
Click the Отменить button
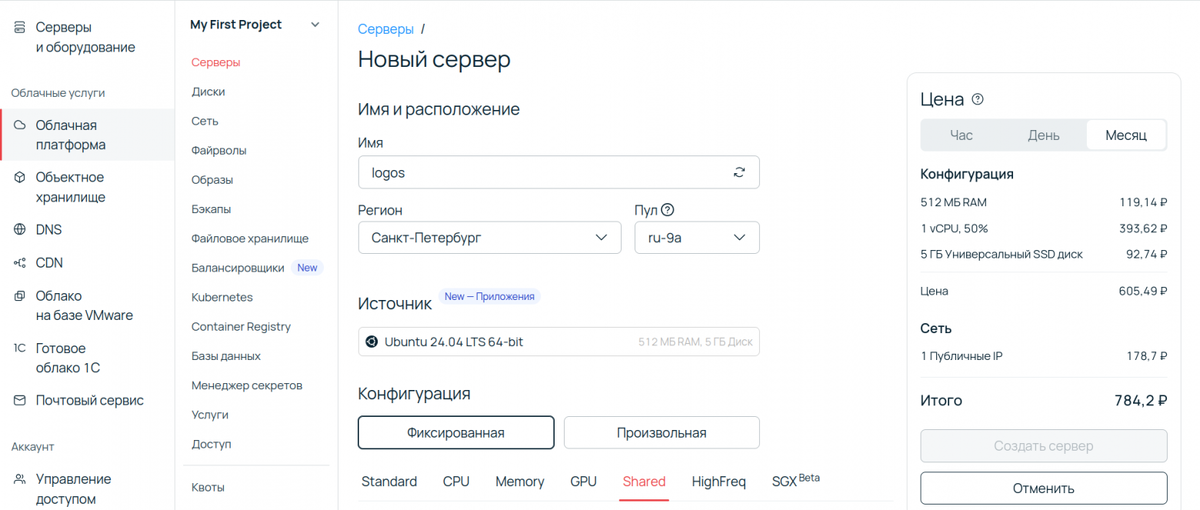1043,488
